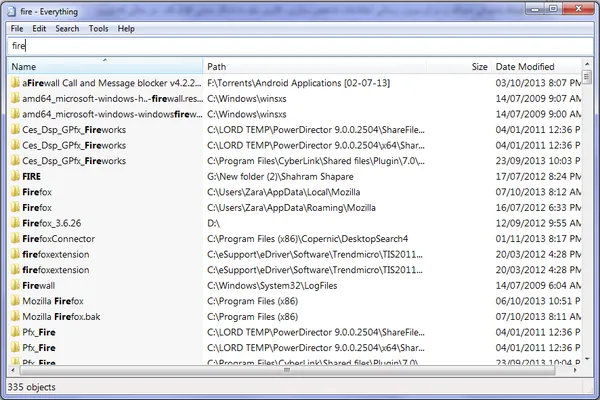
Task: Open the Help menu
Action: [x=126, y=29]
